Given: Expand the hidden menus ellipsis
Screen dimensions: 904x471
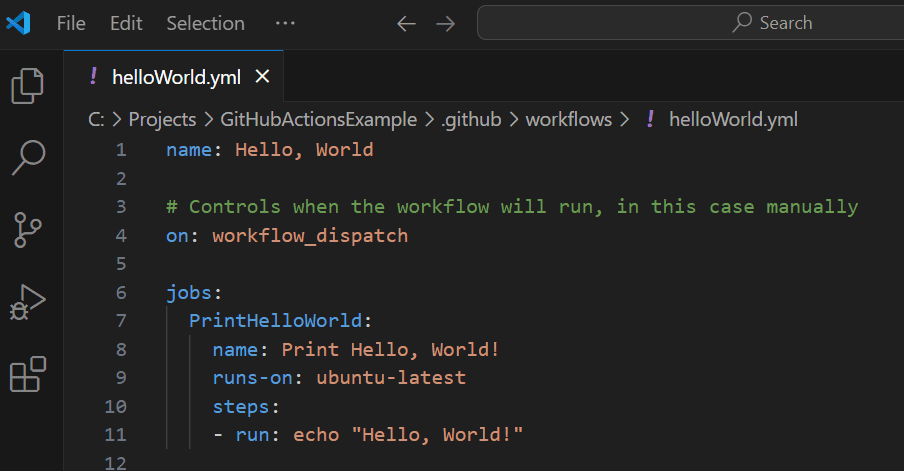Looking at the screenshot, I should [285, 24].
